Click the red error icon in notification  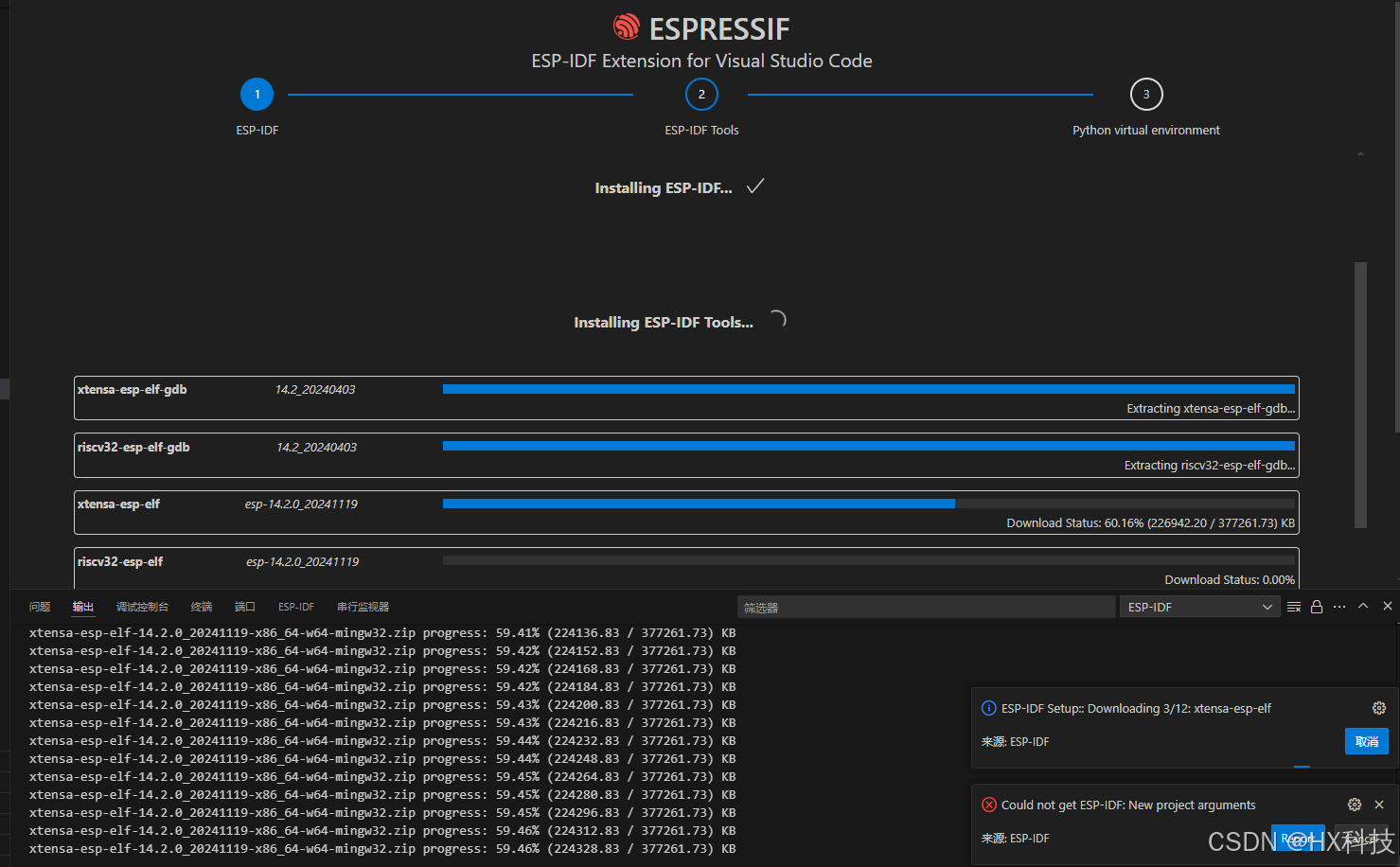(989, 805)
